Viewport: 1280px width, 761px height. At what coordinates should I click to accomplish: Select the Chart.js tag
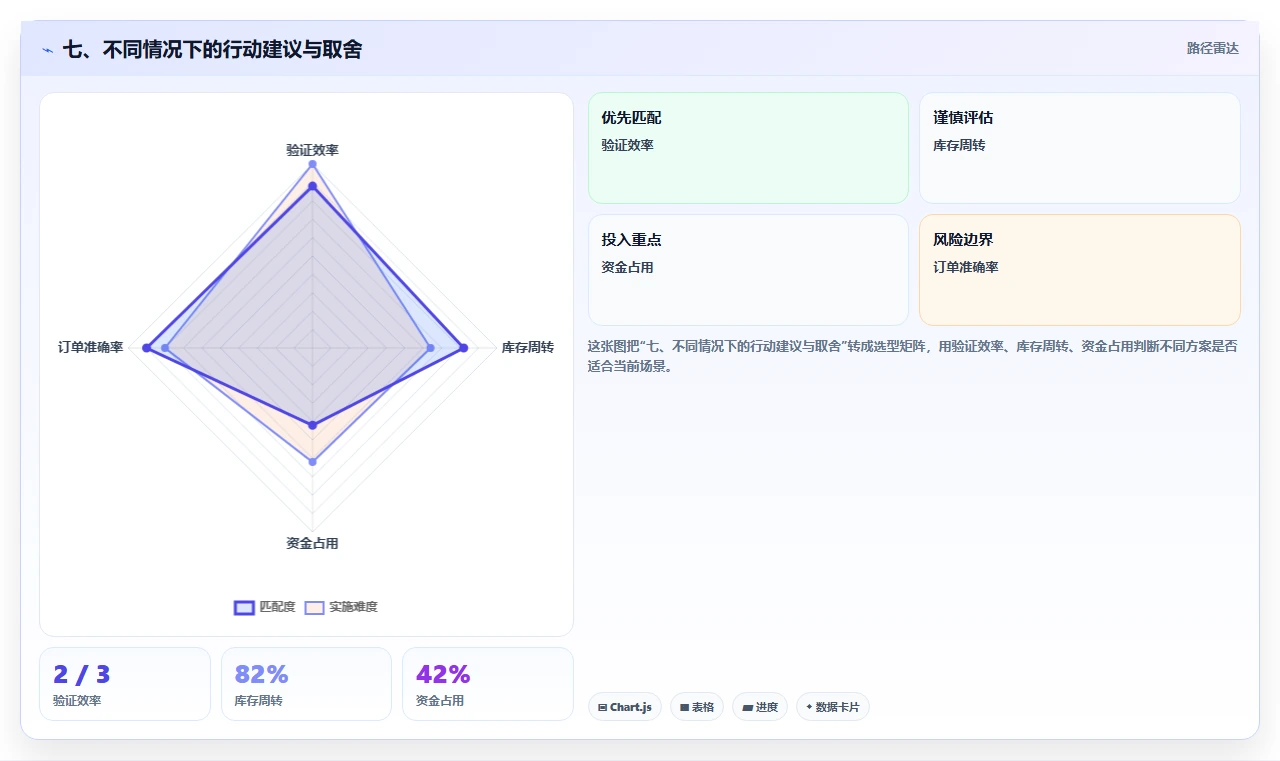[x=624, y=707]
